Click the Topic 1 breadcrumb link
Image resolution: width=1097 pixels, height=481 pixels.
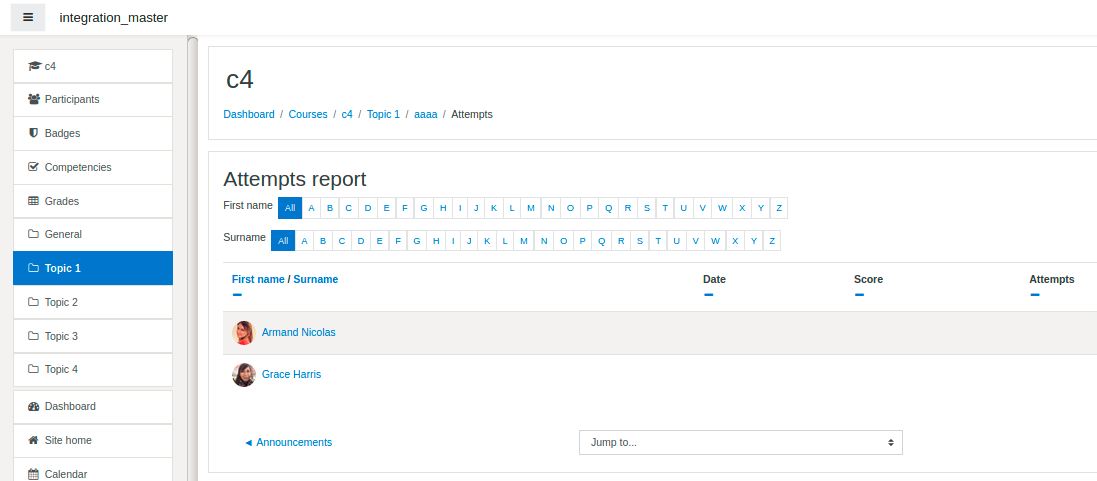tap(383, 114)
